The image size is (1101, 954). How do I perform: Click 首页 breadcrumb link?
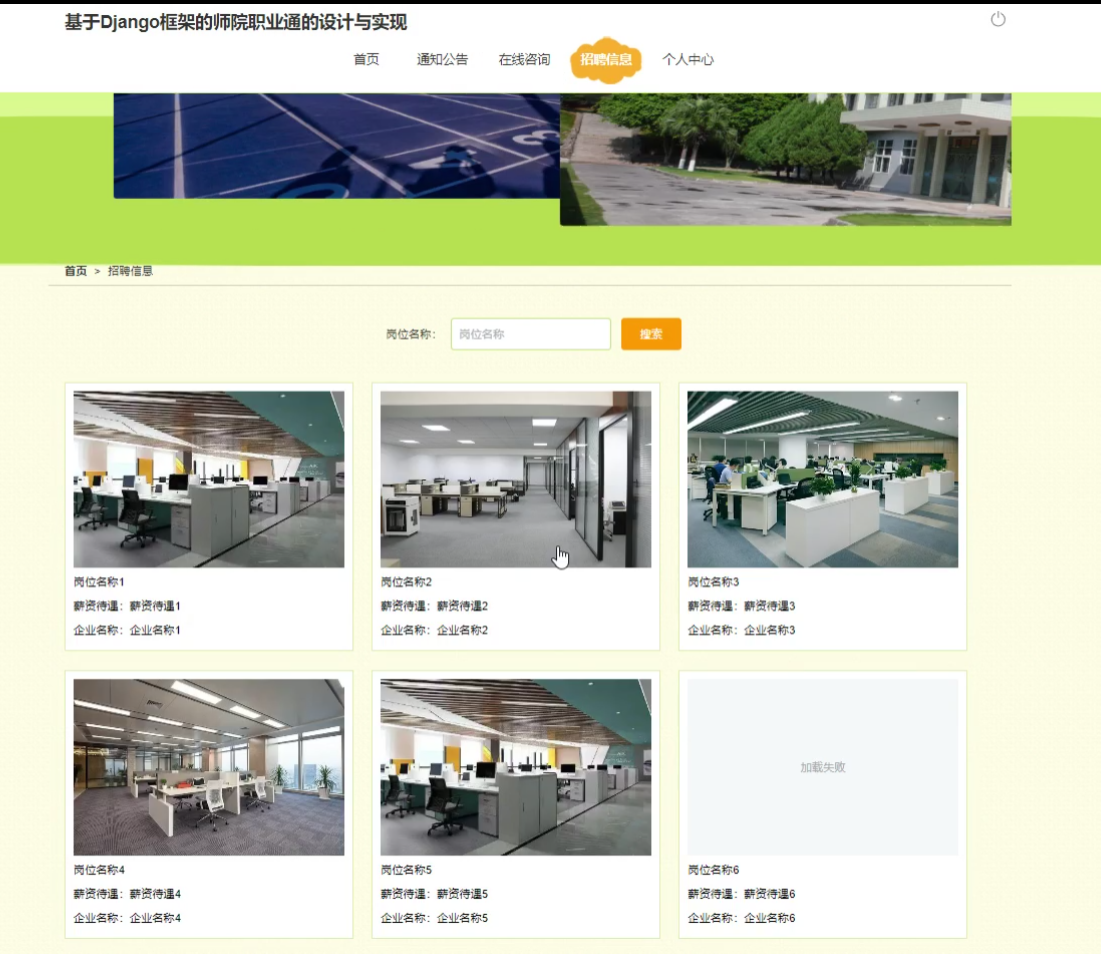click(76, 271)
